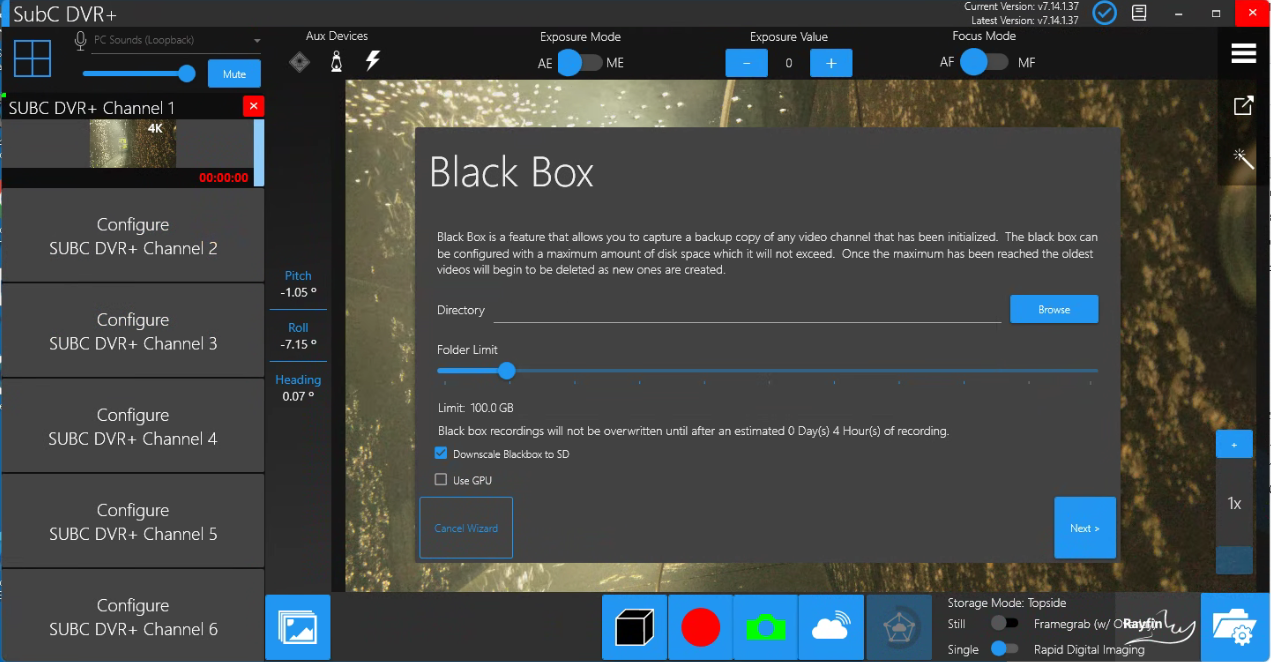Screen dimensions: 1271x662
Task: Adjust the audio volume slider
Action: pos(139,73)
